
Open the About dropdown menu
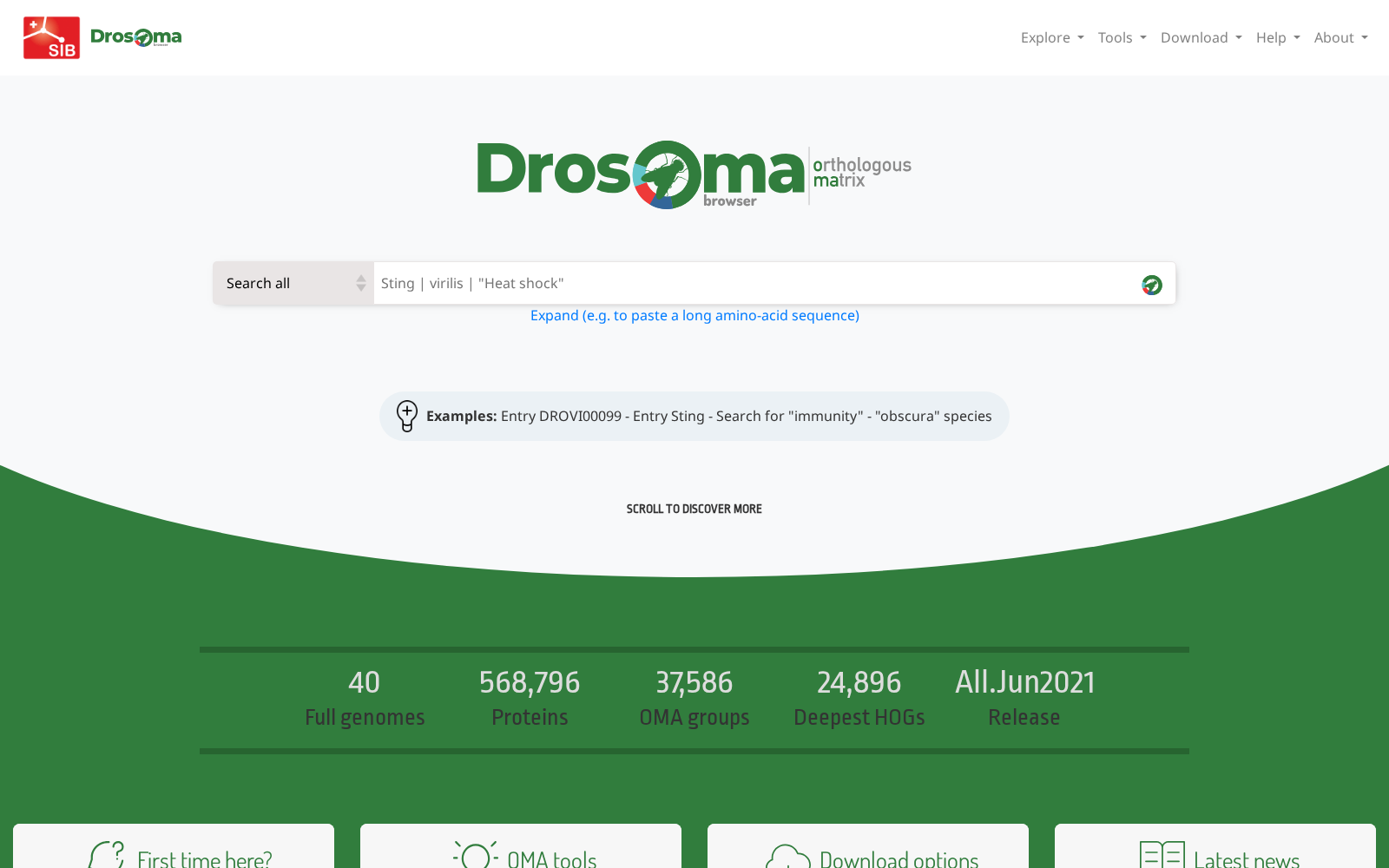click(x=1340, y=37)
